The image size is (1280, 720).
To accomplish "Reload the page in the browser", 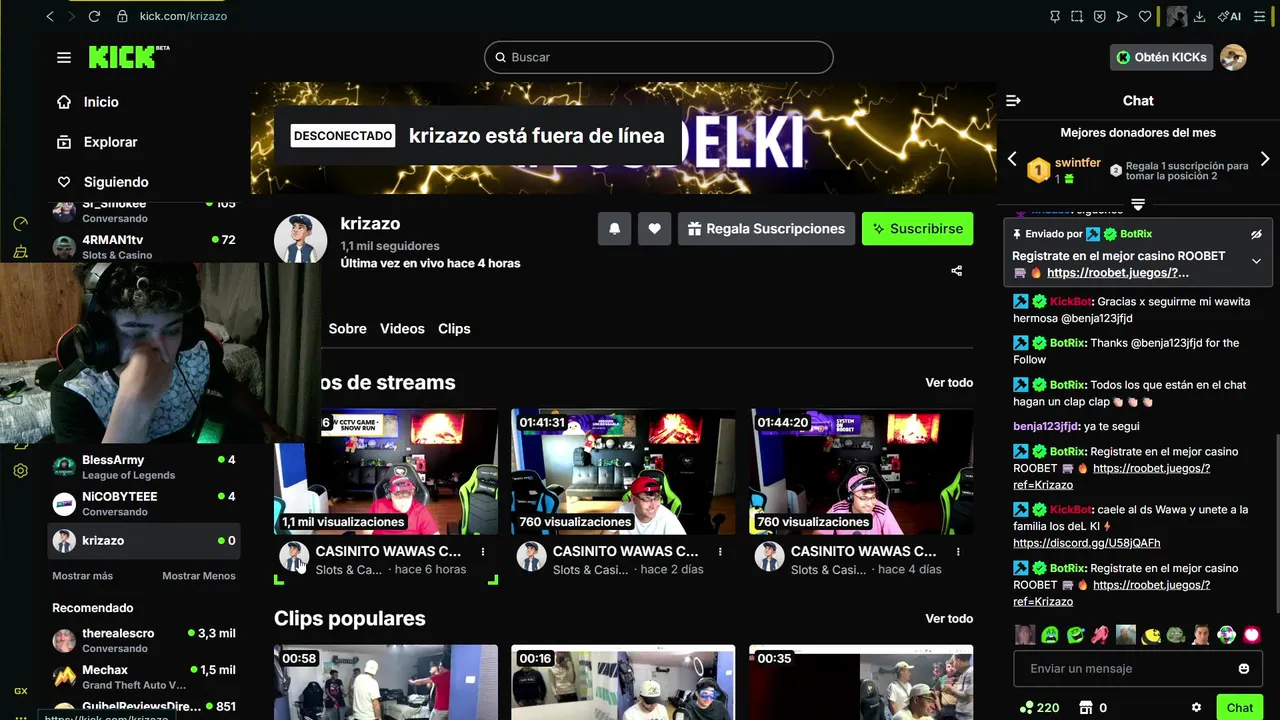I will click(x=94, y=16).
